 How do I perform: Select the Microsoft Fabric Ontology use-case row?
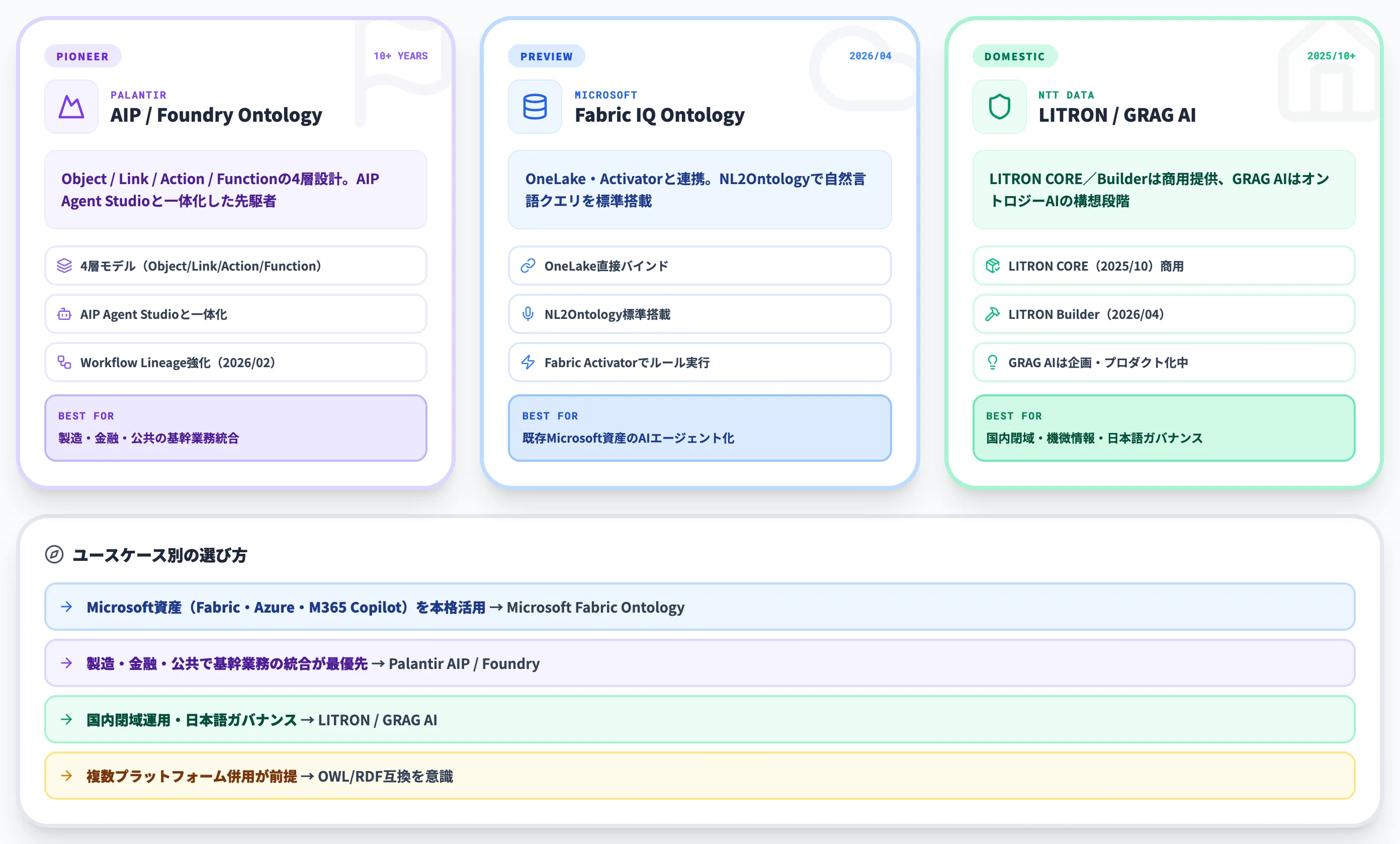(x=699, y=607)
